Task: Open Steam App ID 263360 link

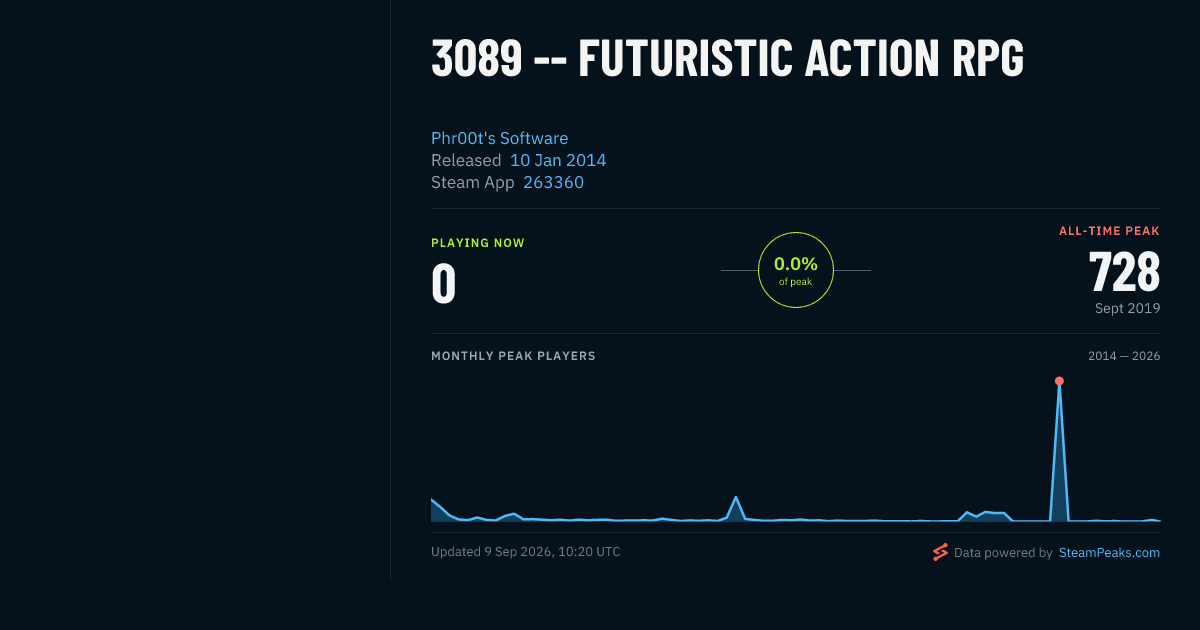Action: (553, 182)
